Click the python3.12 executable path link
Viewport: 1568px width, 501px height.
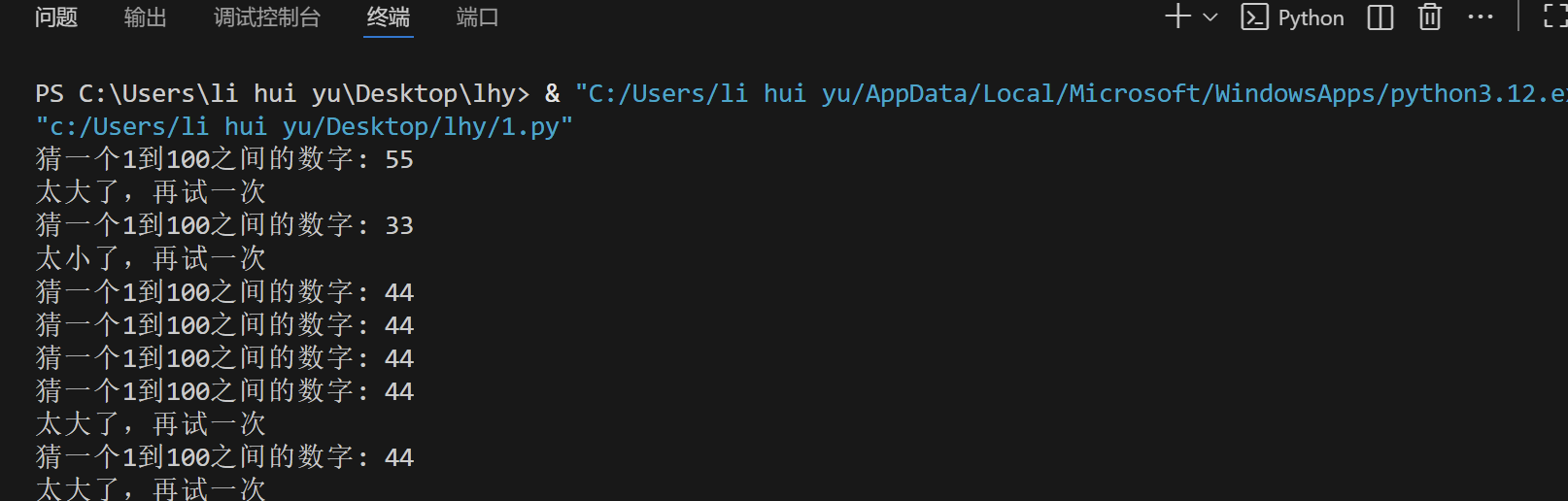point(1071,93)
